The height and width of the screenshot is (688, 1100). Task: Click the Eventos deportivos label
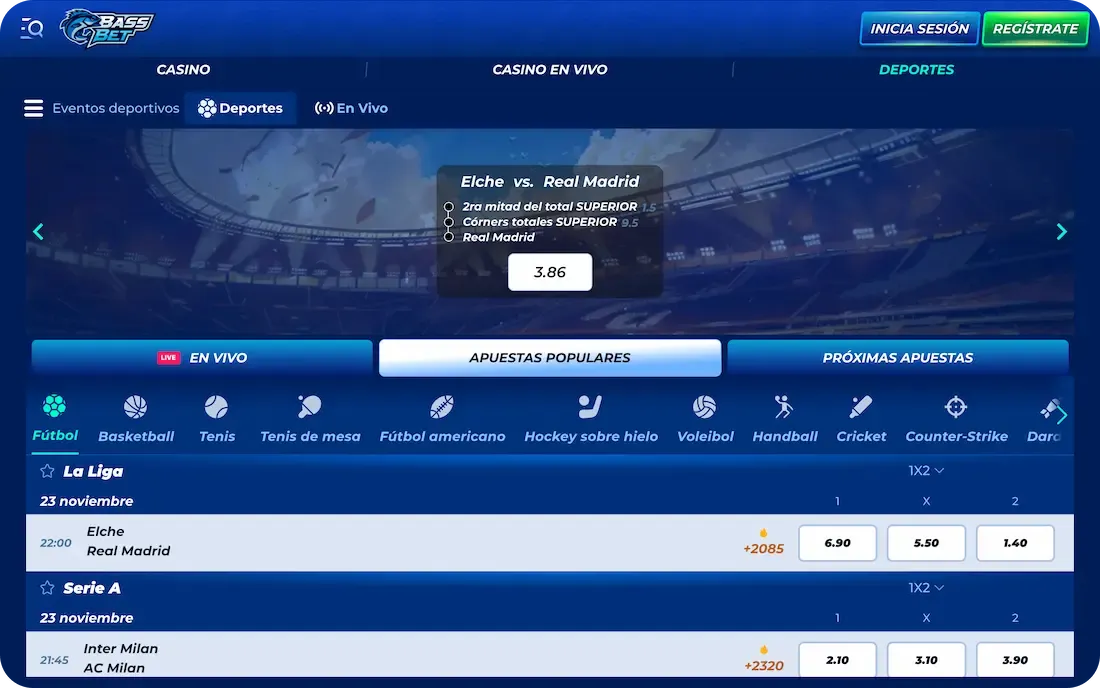[116, 108]
